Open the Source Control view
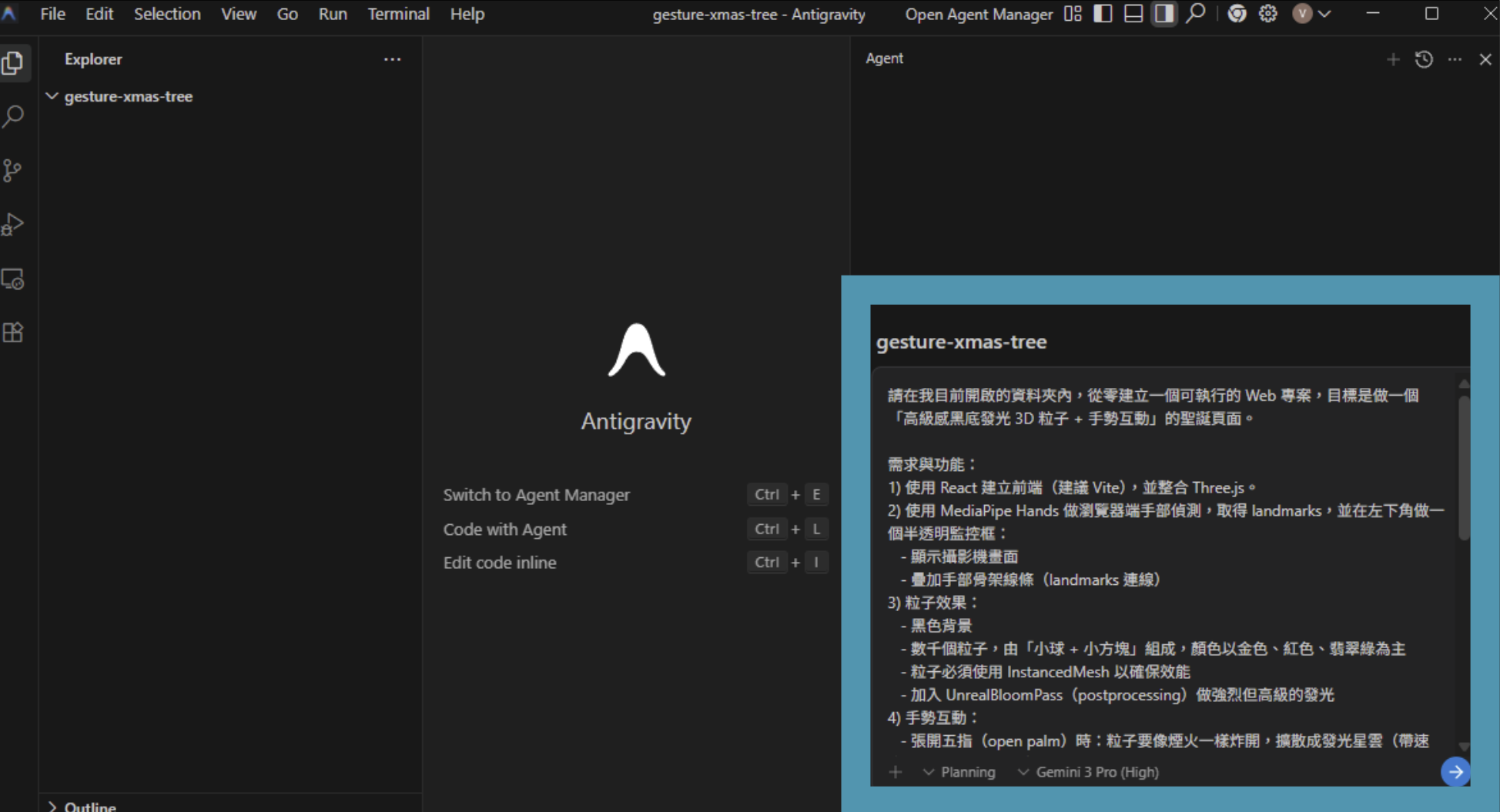 point(13,170)
